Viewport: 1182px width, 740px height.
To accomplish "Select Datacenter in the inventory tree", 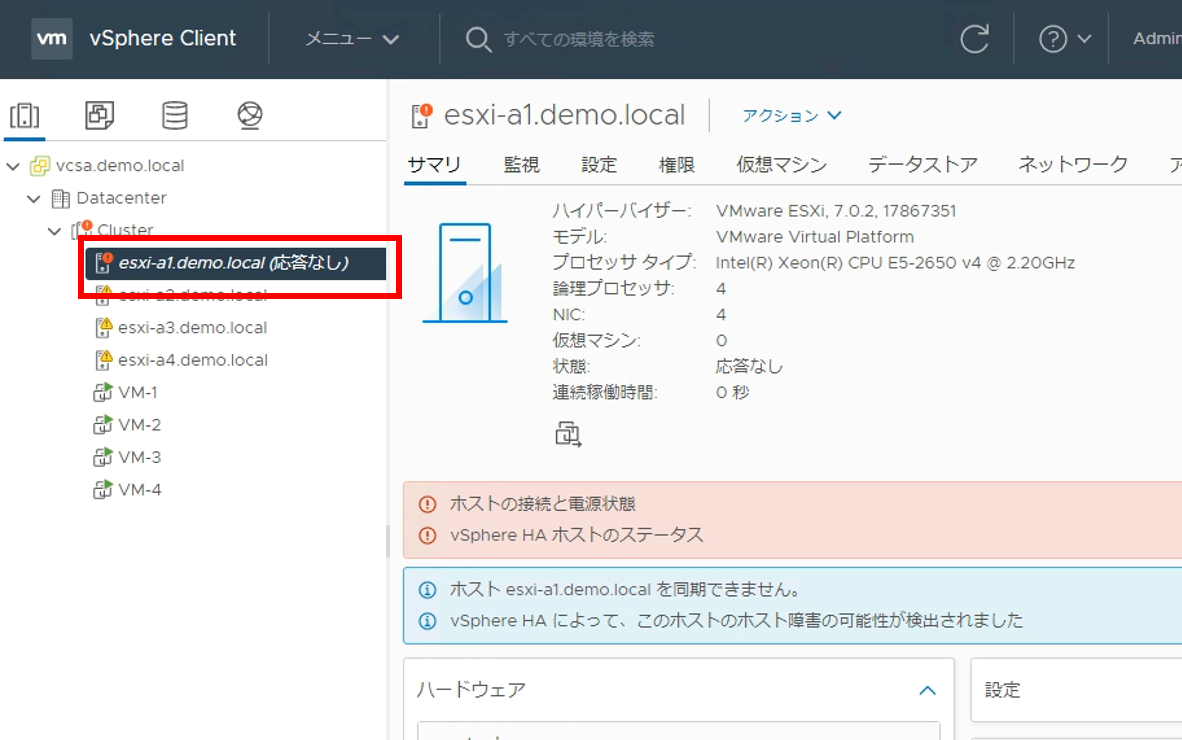I will point(121,198).
